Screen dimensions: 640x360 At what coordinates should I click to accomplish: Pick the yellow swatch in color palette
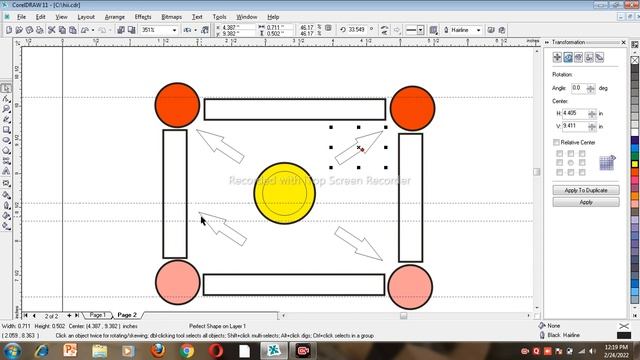point(635,164)
